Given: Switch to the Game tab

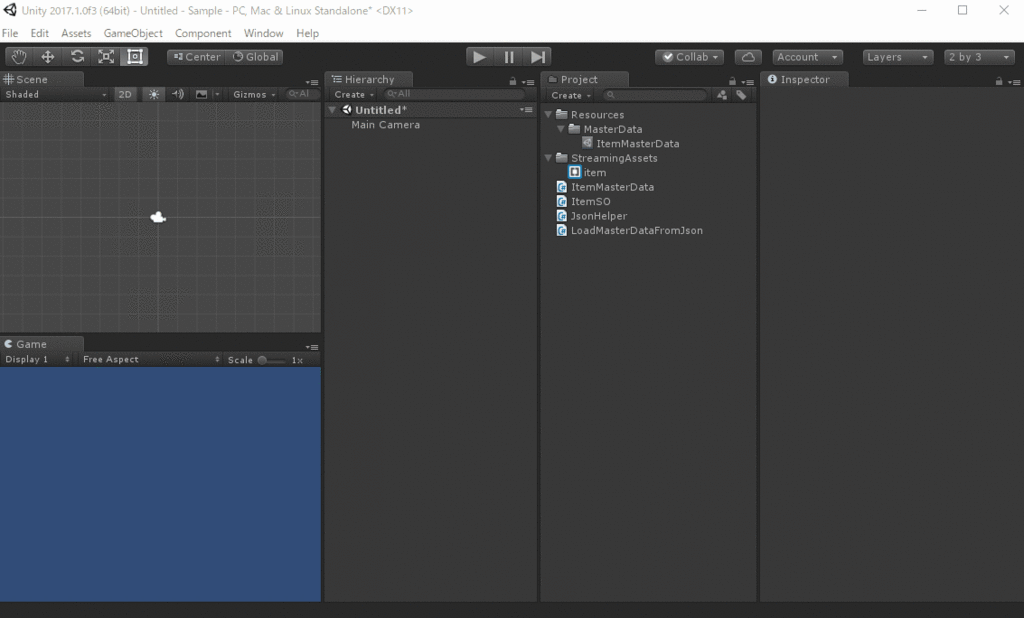Looking at the screenshot, I should 41,344.
